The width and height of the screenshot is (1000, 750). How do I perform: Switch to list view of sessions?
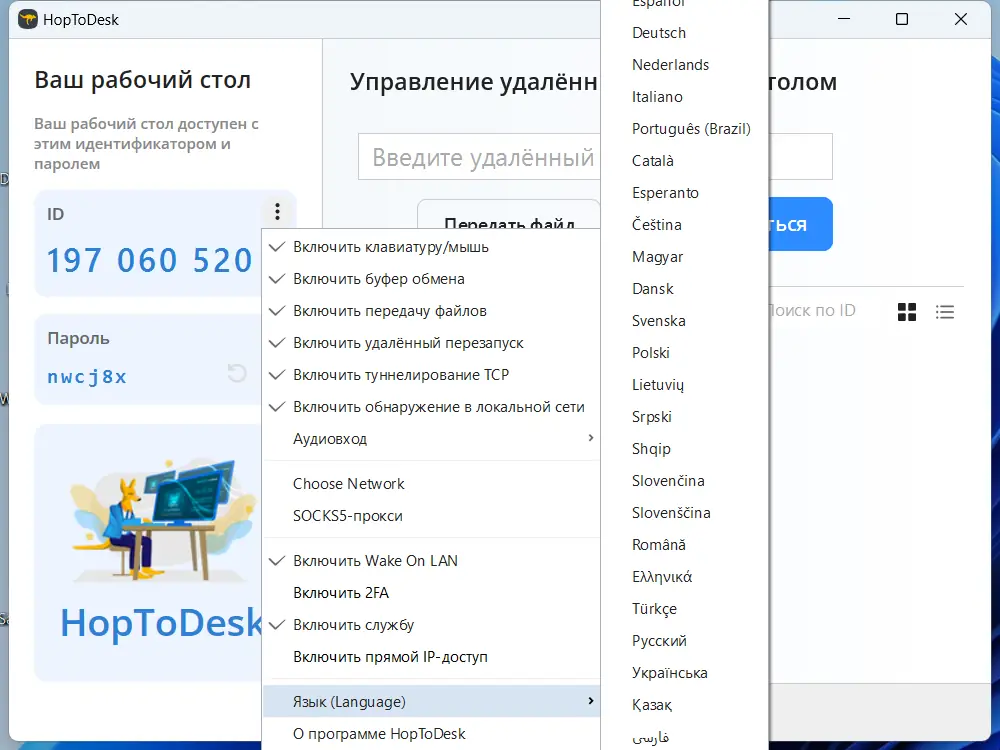945,312
